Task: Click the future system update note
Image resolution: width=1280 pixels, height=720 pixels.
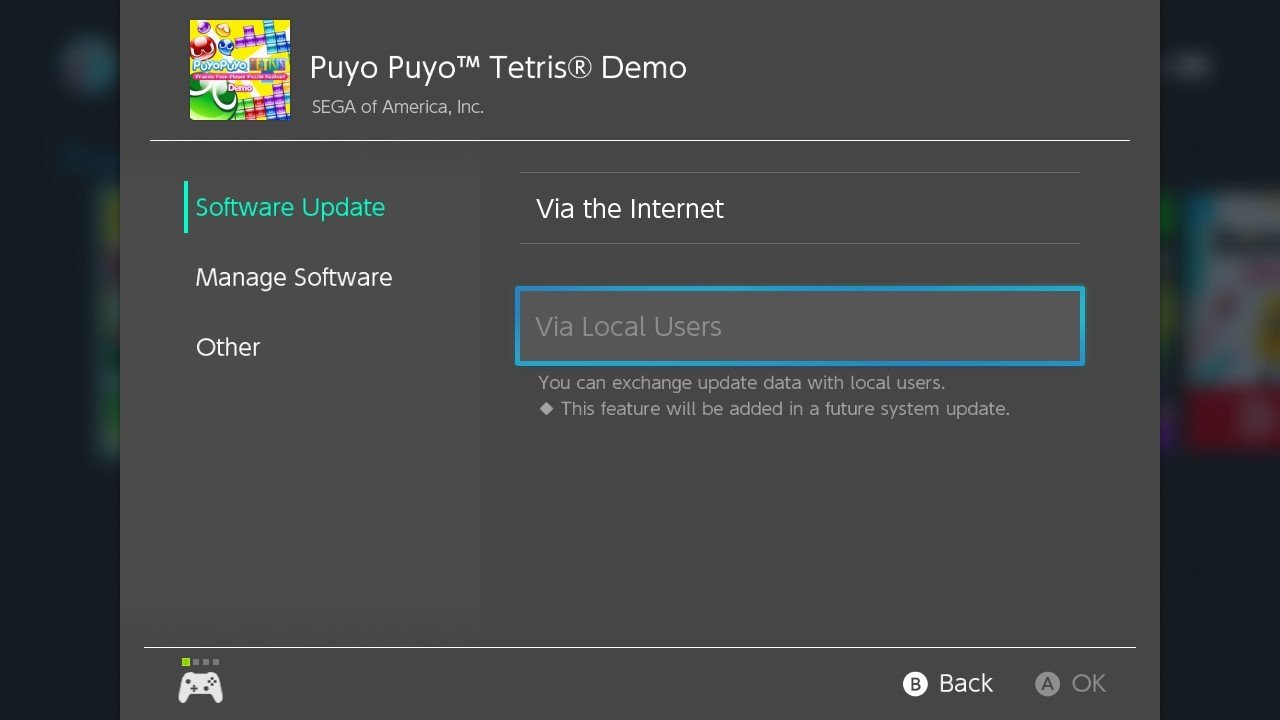Action: click(x=775, y=408)
